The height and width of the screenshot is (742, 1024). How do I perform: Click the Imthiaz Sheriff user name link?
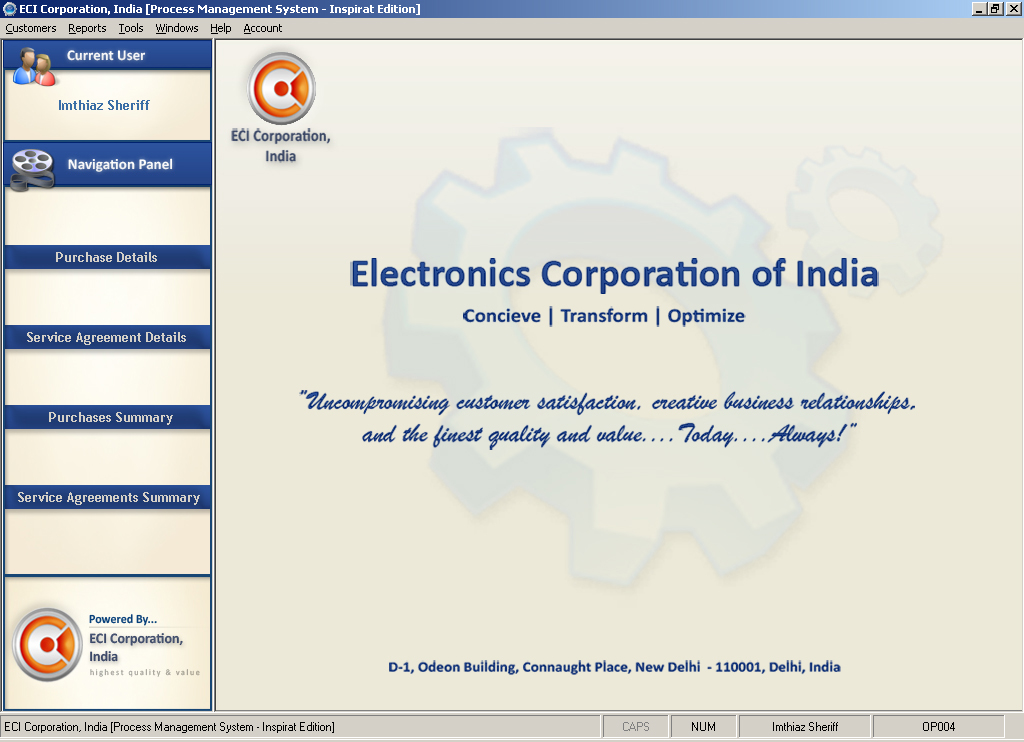click(104, 105)
